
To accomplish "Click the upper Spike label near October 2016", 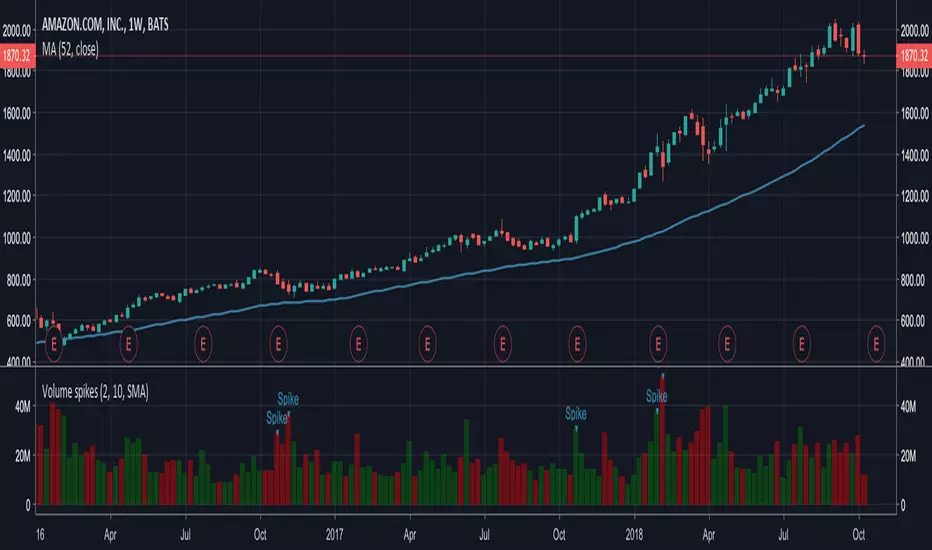I will (x=288, y=399).
